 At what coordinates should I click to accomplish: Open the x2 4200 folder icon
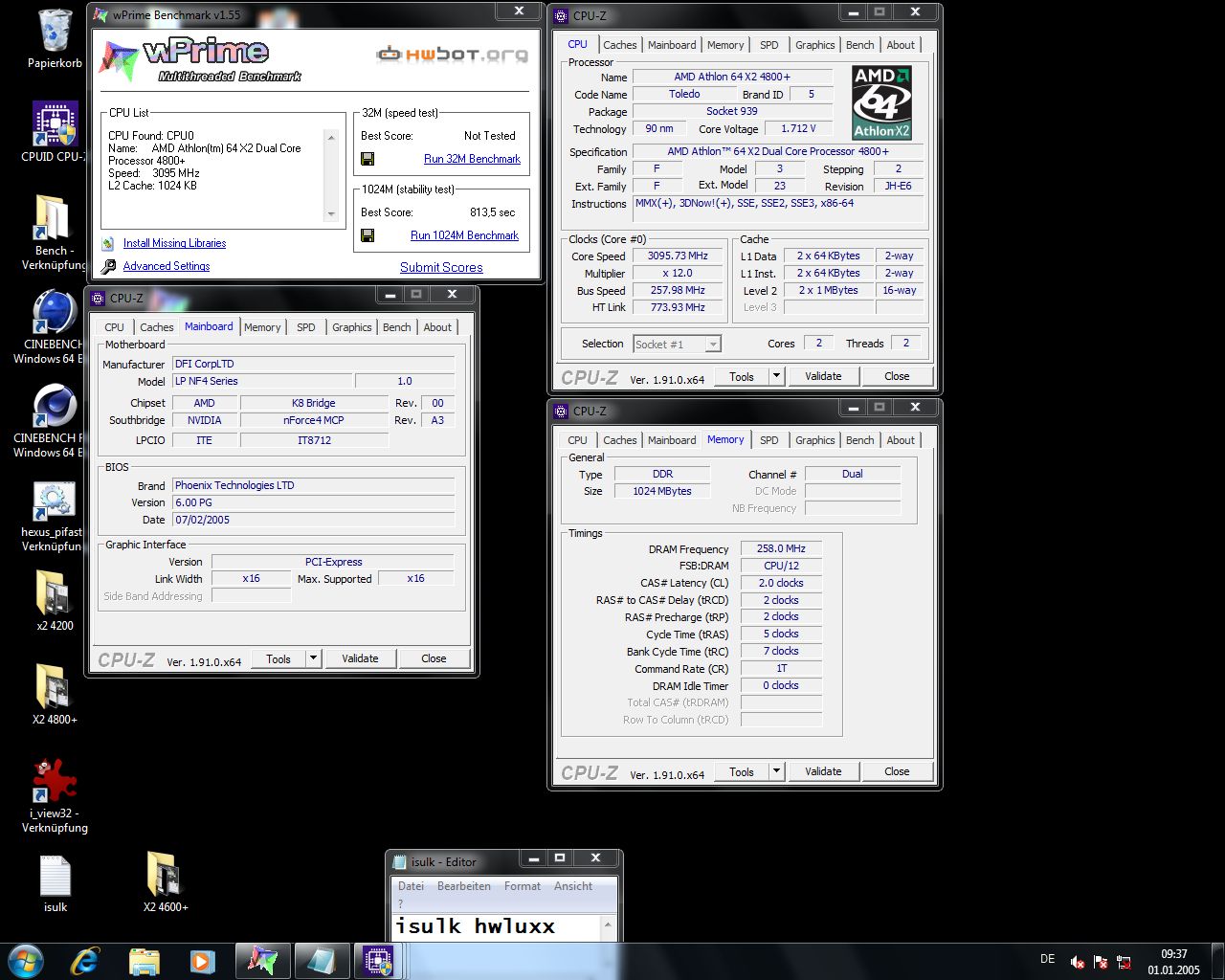click(x=53, y=593)
